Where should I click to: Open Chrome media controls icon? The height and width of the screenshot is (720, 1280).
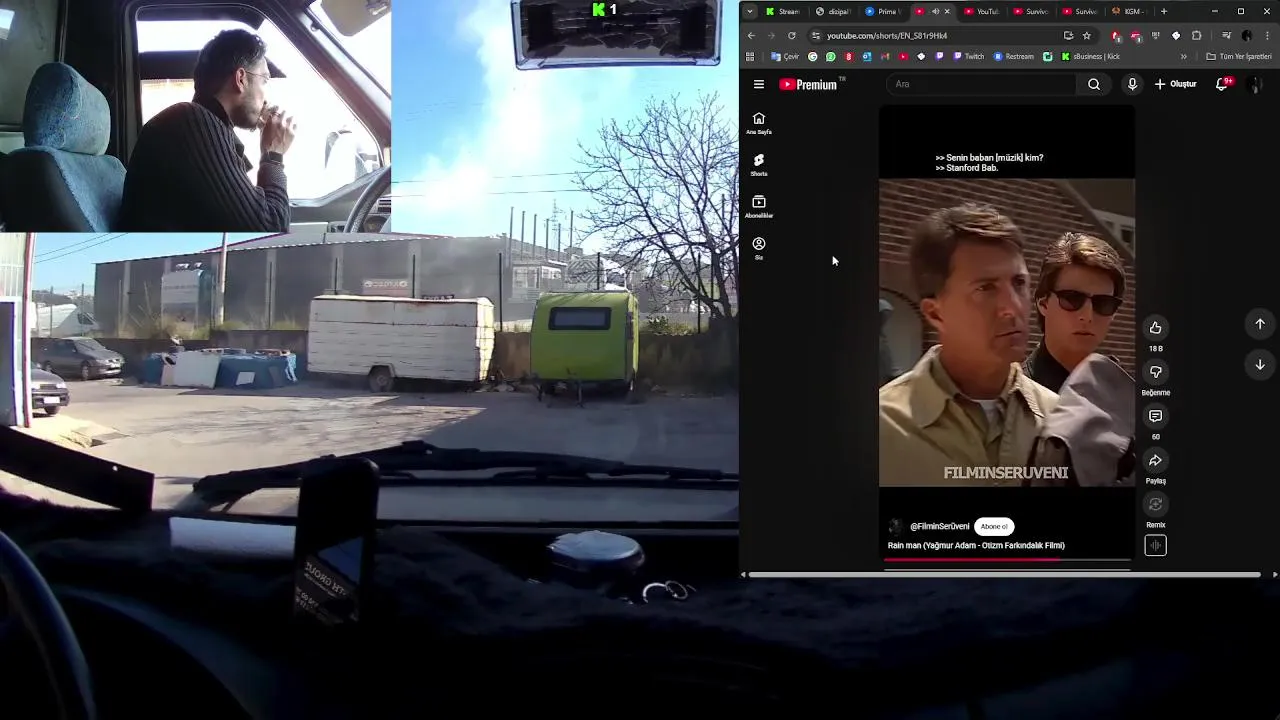1226,35
